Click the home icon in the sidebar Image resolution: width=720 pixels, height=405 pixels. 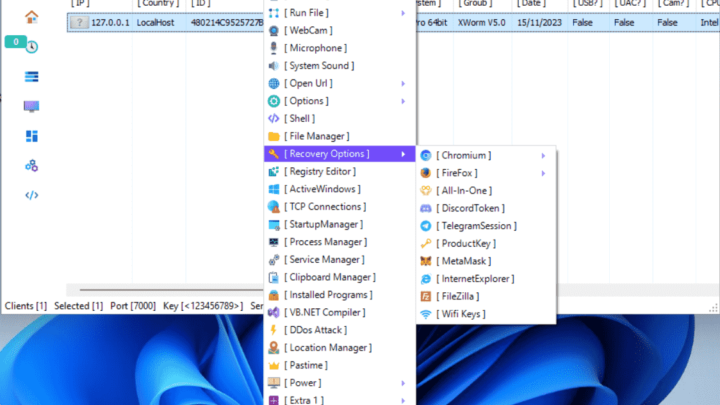tap(32, 17)
